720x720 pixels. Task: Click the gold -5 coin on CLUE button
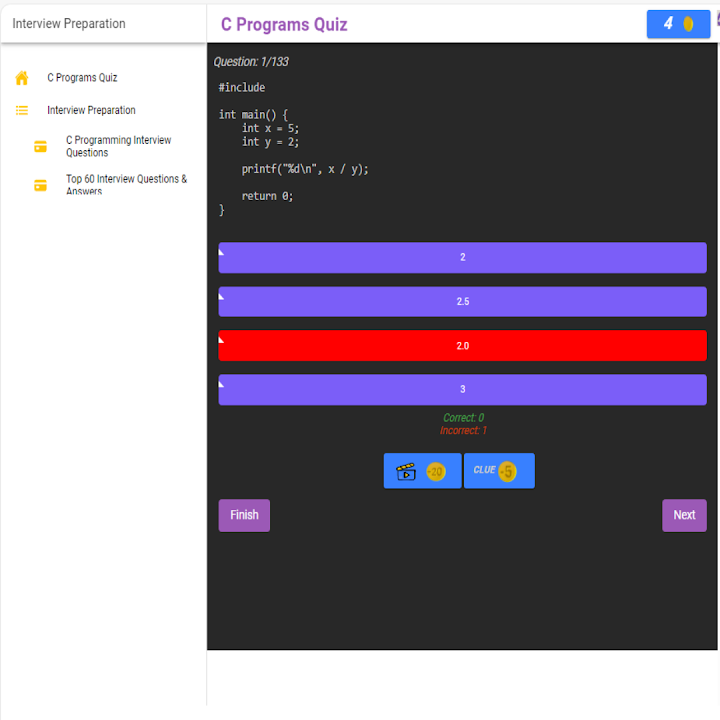[507, 471]
